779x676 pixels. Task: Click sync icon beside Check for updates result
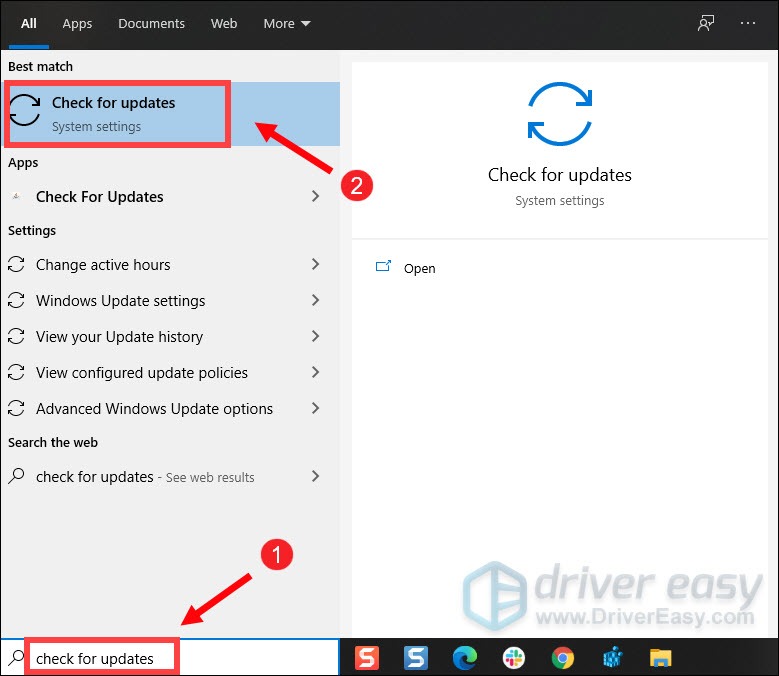click(24, 110)
